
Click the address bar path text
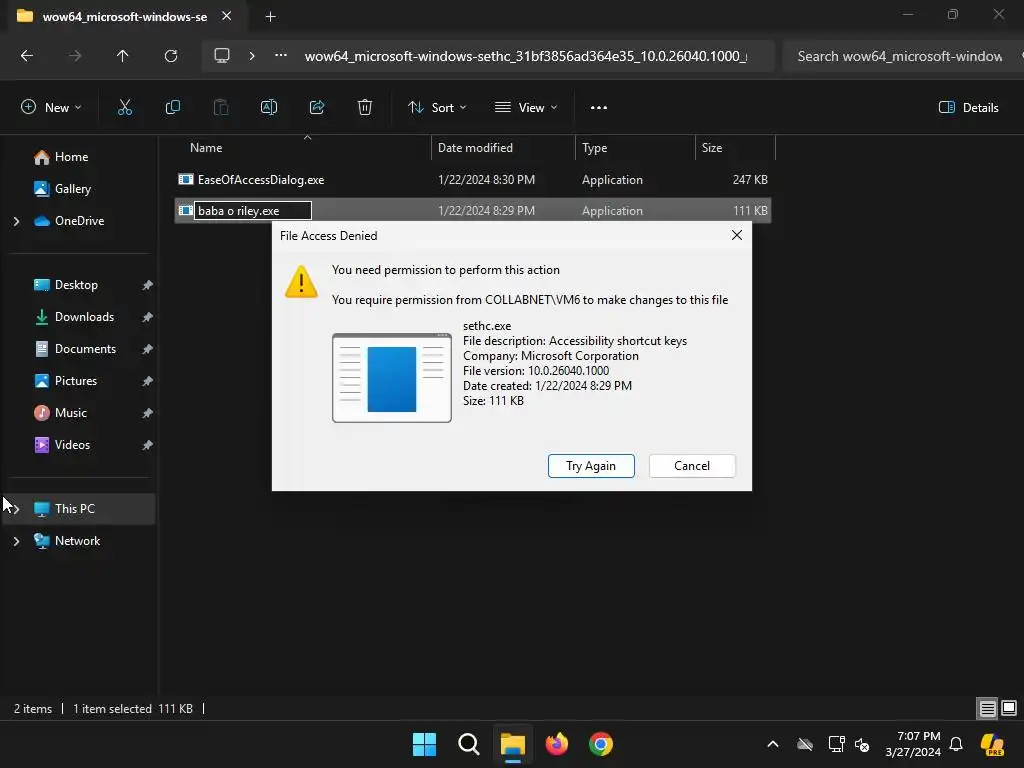(526, 56)
